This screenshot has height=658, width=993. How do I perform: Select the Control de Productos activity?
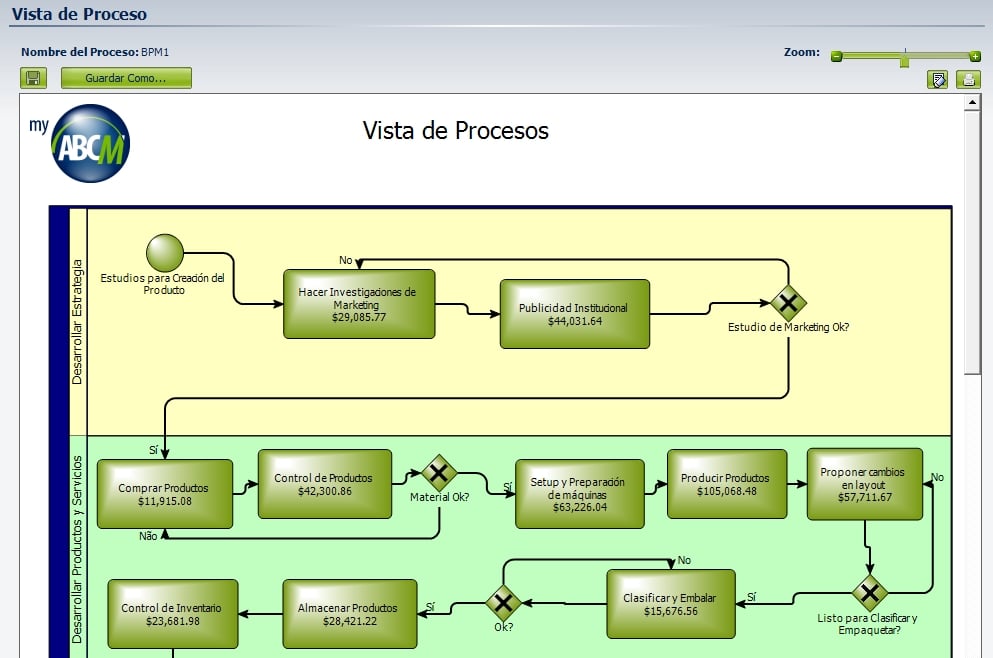pos(325,484)
